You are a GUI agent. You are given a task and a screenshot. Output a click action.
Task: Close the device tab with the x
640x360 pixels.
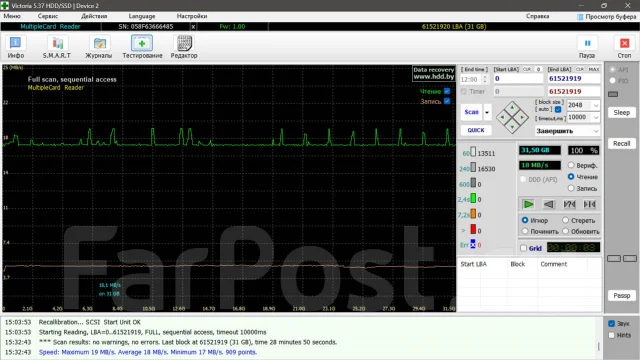193,27
